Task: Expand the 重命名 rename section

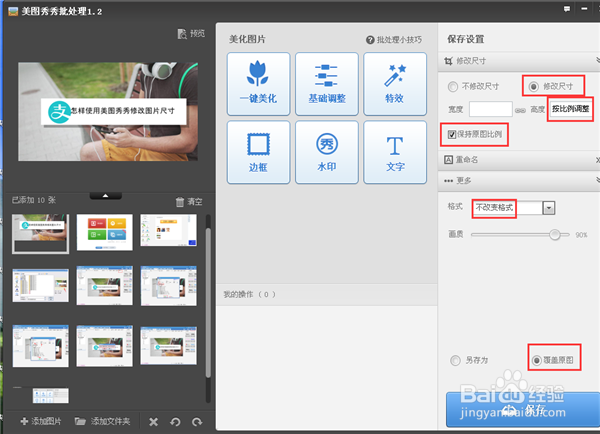Action: tap(519, 160)
